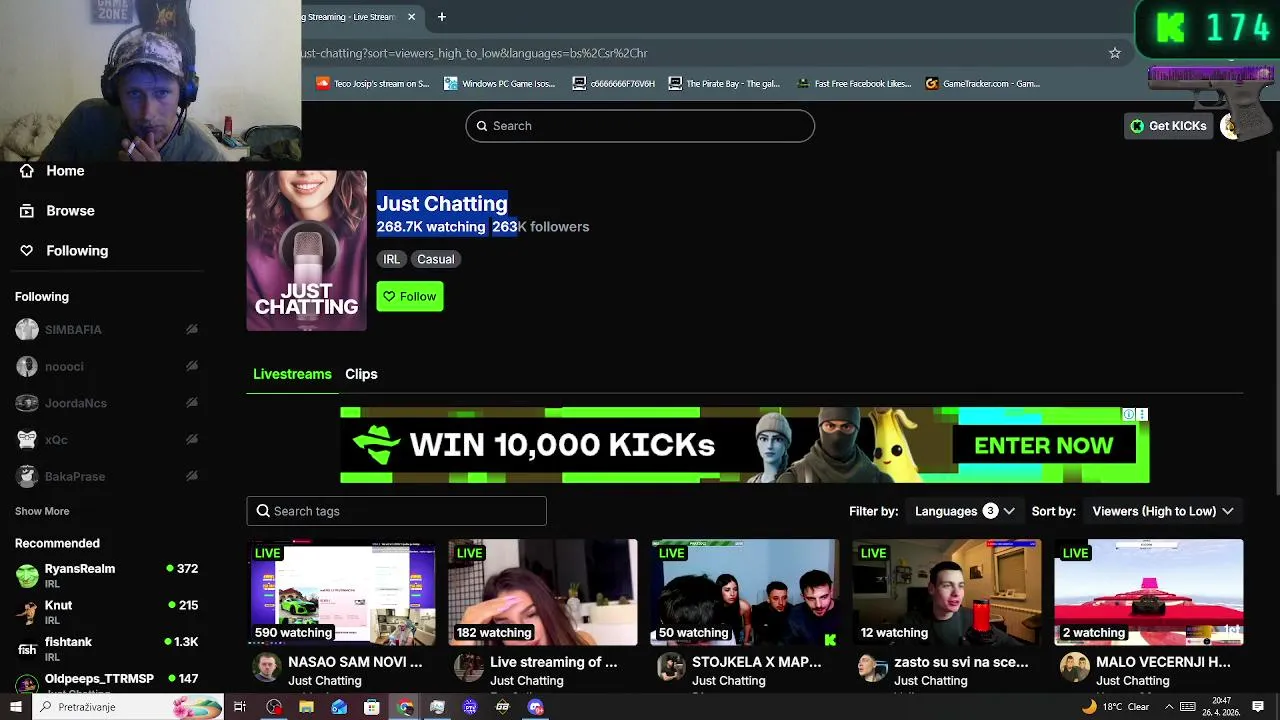1280x720 pixels.
Task: Select the Casual tag
Action: click(x=435, y=259)
